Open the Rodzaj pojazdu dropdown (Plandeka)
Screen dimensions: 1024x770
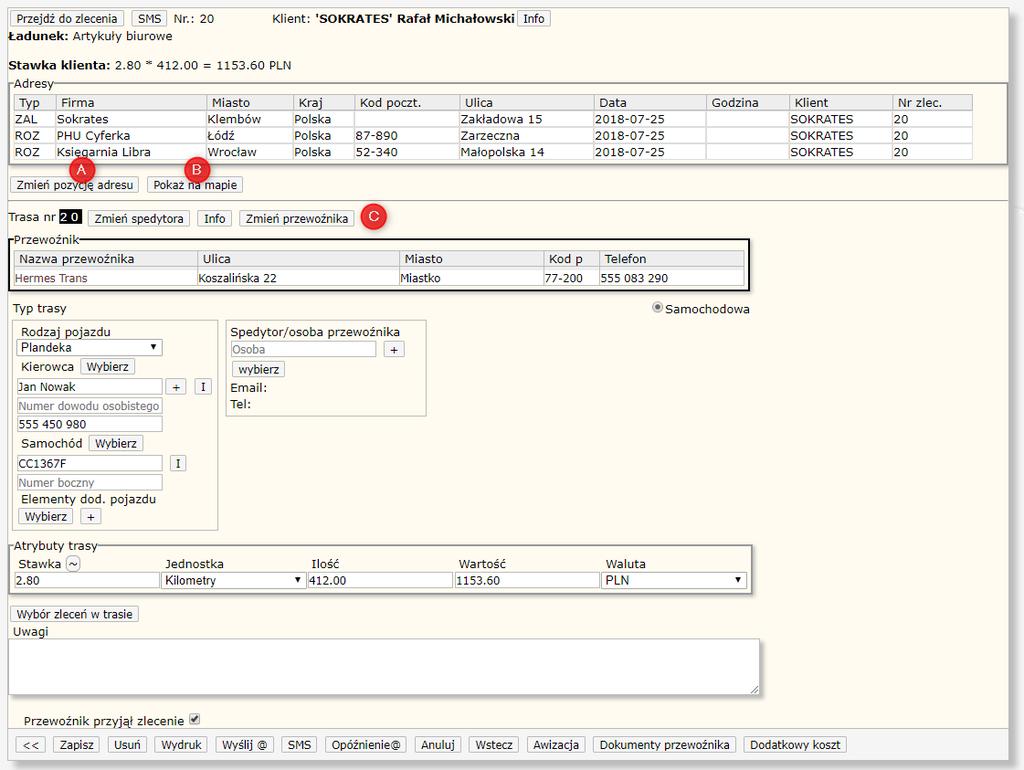89,347
